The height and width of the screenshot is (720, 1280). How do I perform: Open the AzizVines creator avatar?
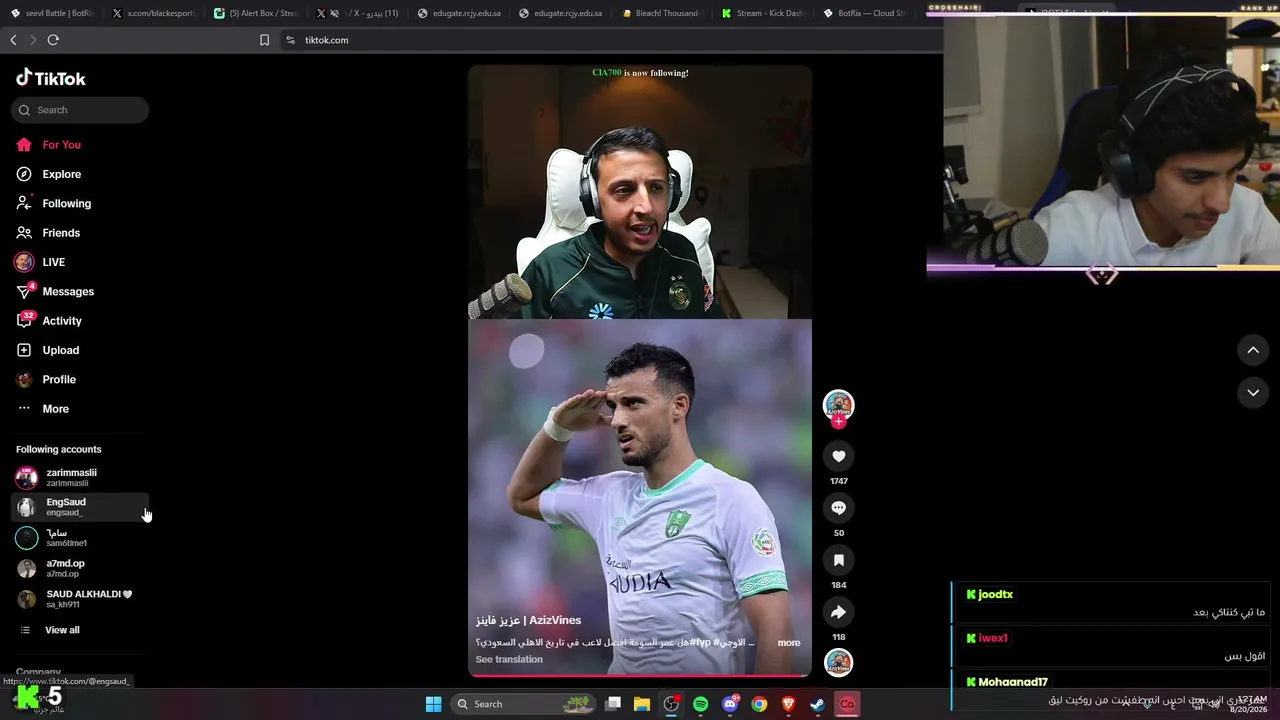[838, 404]
